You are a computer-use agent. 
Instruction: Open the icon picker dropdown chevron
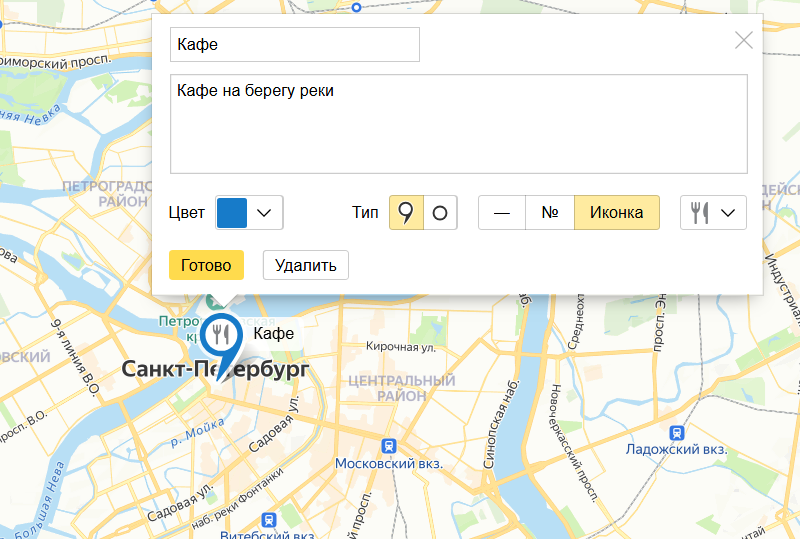tap(729, 213)
